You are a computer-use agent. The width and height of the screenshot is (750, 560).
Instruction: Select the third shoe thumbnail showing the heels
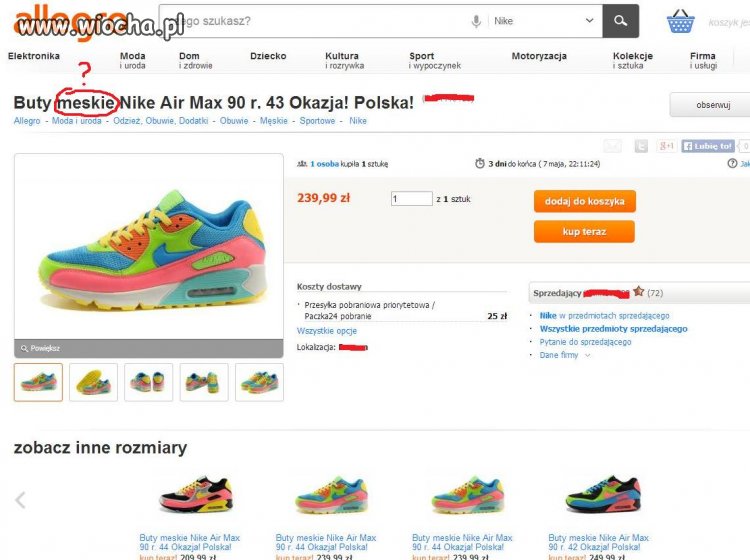[x=148, y=382]
